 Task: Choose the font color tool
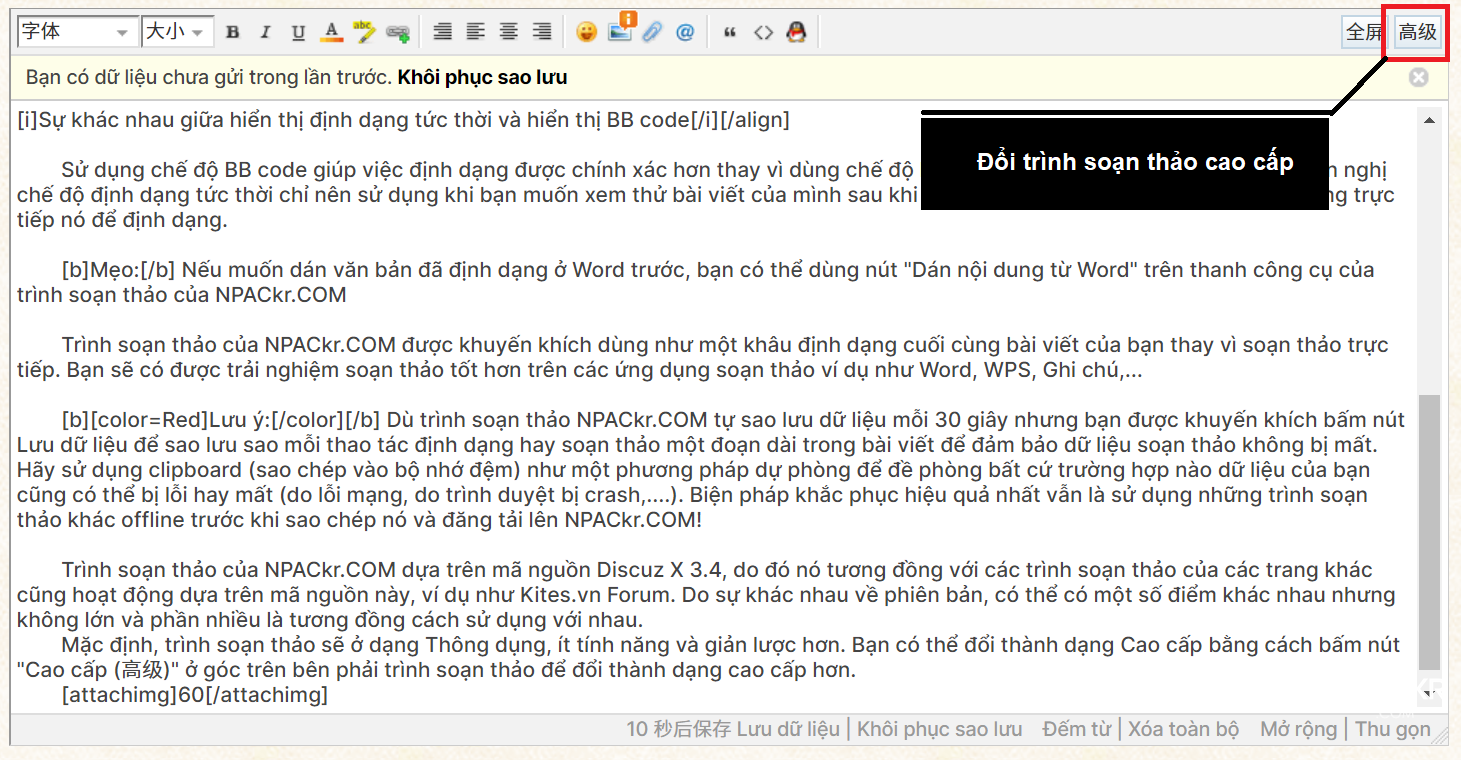pos(331,32)
